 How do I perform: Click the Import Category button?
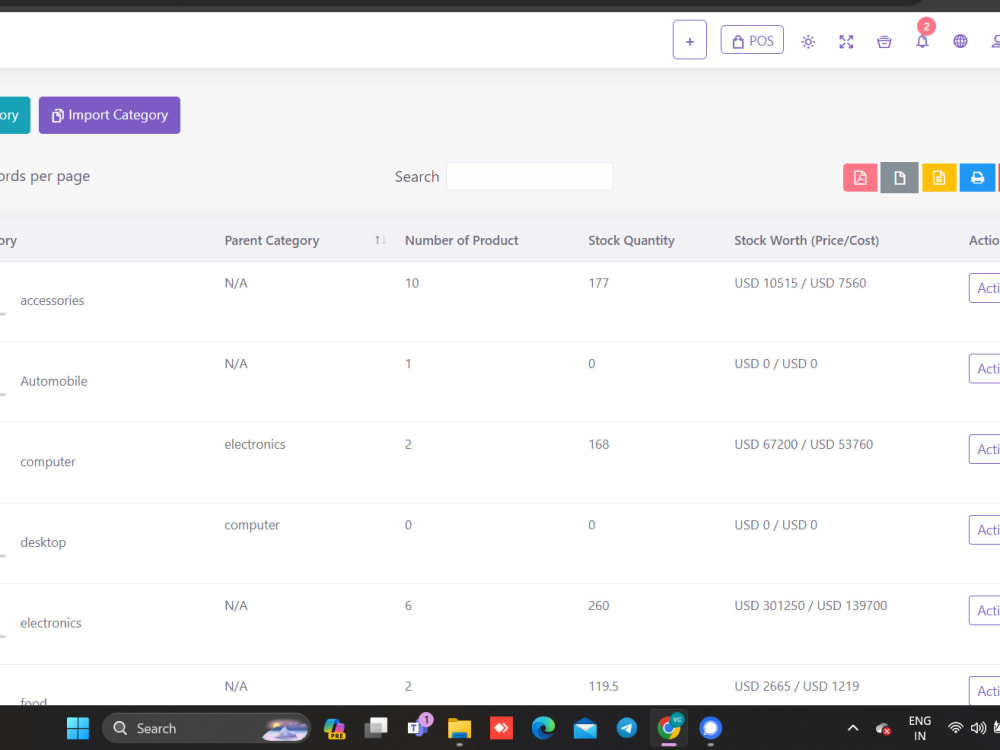pyautogui.click(x=109, y=115)
